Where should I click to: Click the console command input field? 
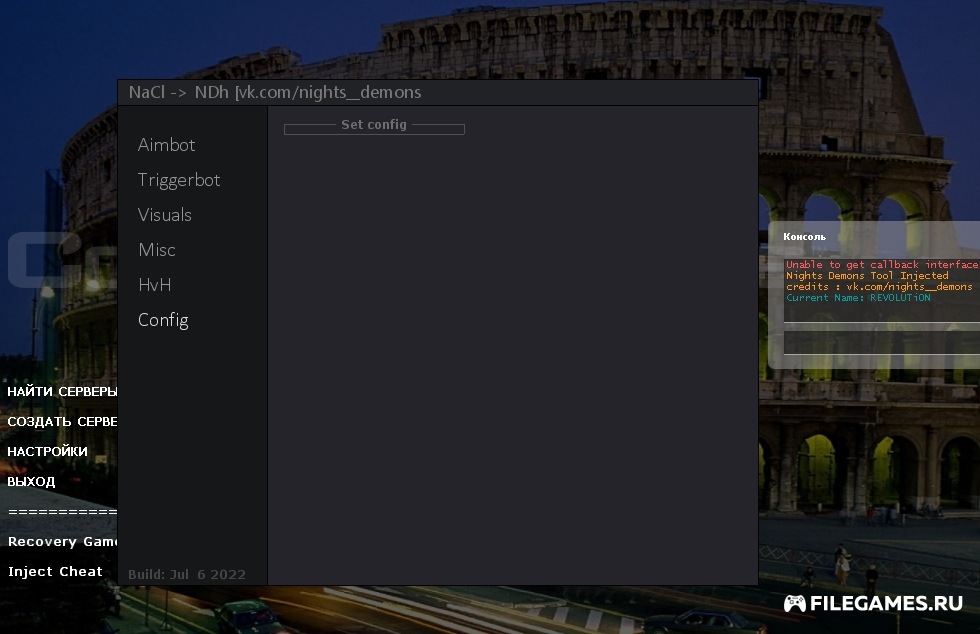881,343
